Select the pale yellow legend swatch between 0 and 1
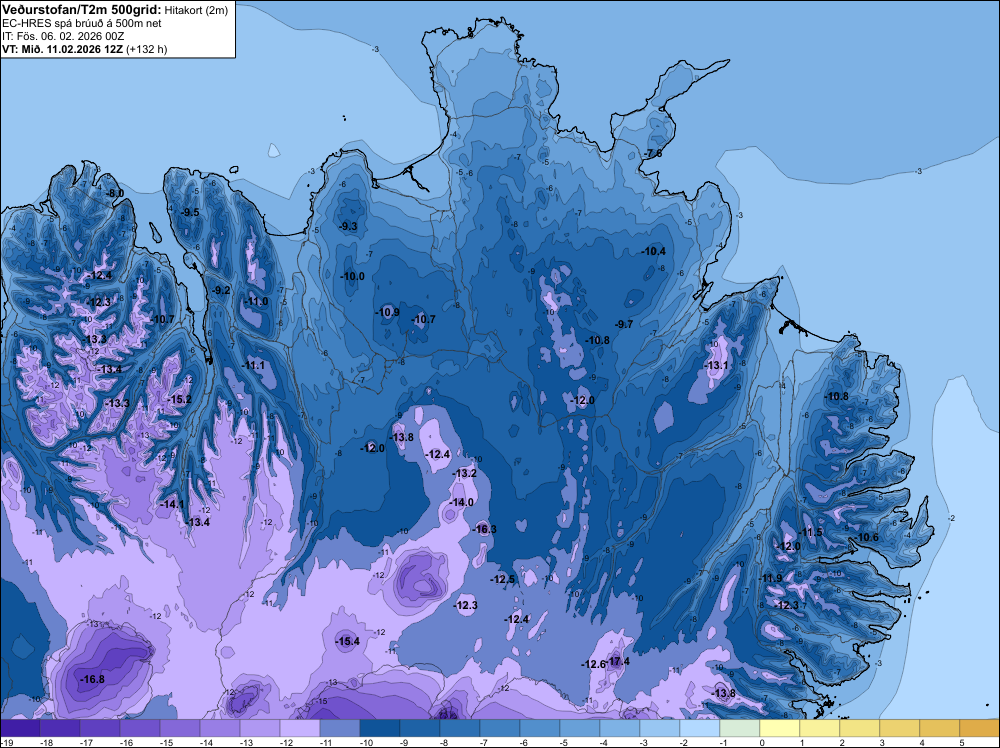Screen dimensions: 1000x748 pyautogui.click(x=780, y=728)
